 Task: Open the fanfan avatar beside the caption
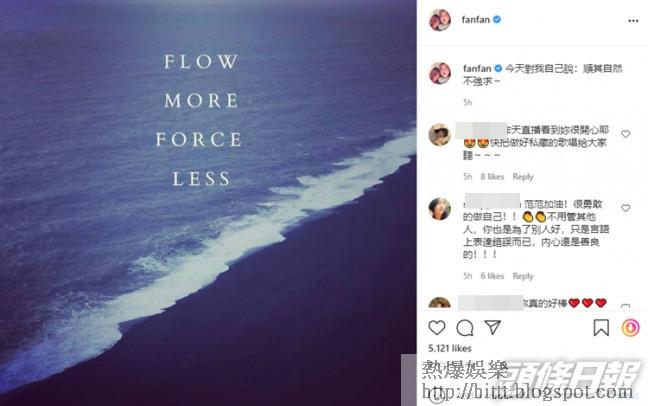point(440,73)
